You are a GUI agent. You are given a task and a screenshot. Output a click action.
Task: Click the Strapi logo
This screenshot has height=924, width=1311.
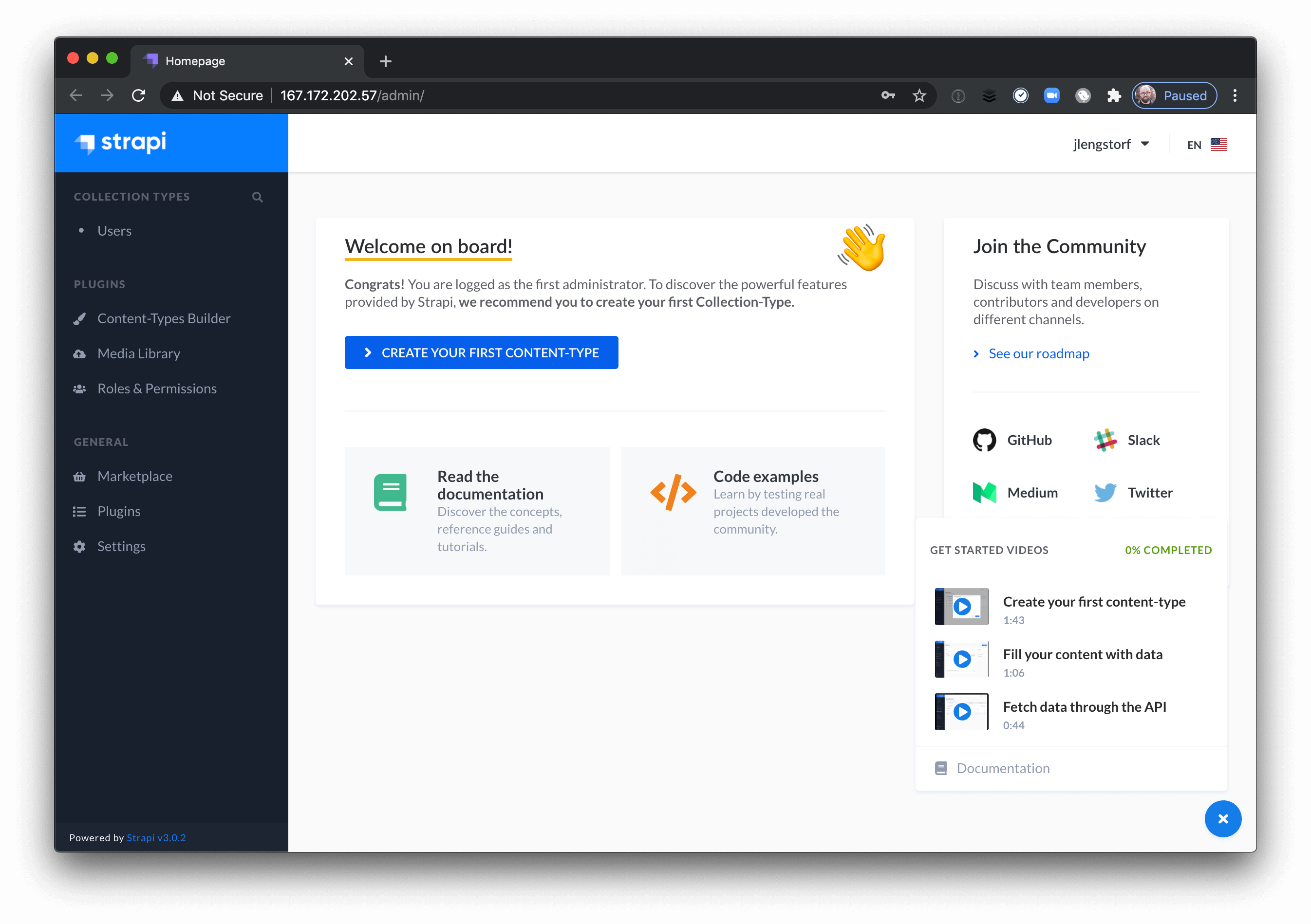120,143
